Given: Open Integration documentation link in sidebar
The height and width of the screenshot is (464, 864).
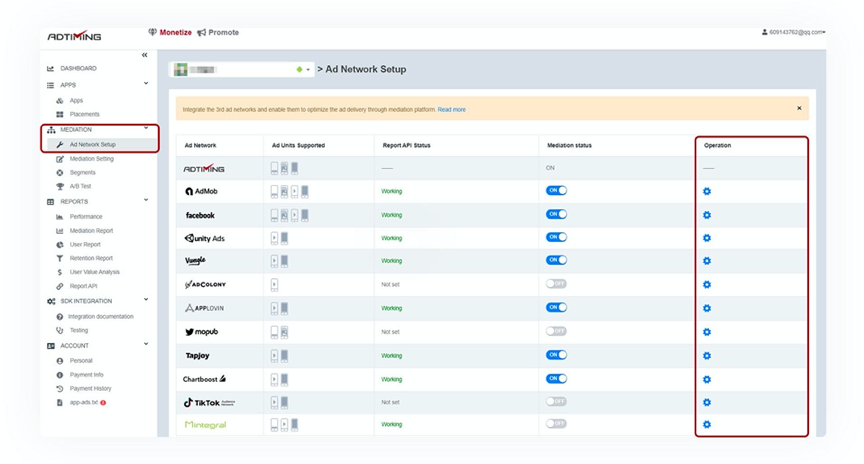Looking at the screenshot, I should coord(101,316).
